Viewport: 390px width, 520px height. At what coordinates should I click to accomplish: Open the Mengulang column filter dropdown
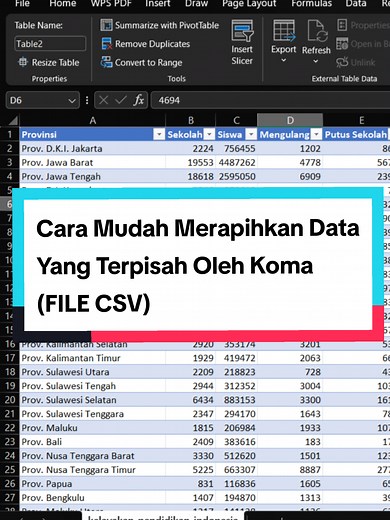pyautogui.click(x=316, y=134)
